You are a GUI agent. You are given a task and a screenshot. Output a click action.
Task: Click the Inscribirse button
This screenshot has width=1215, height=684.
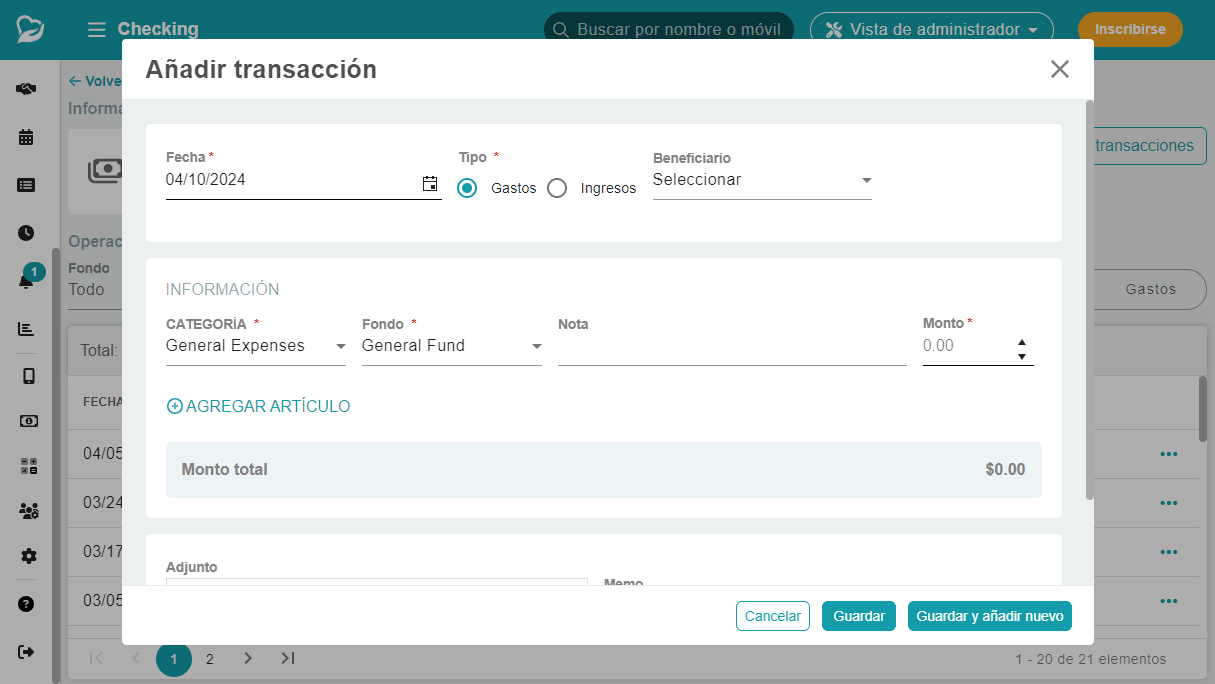pos(1130,30)
